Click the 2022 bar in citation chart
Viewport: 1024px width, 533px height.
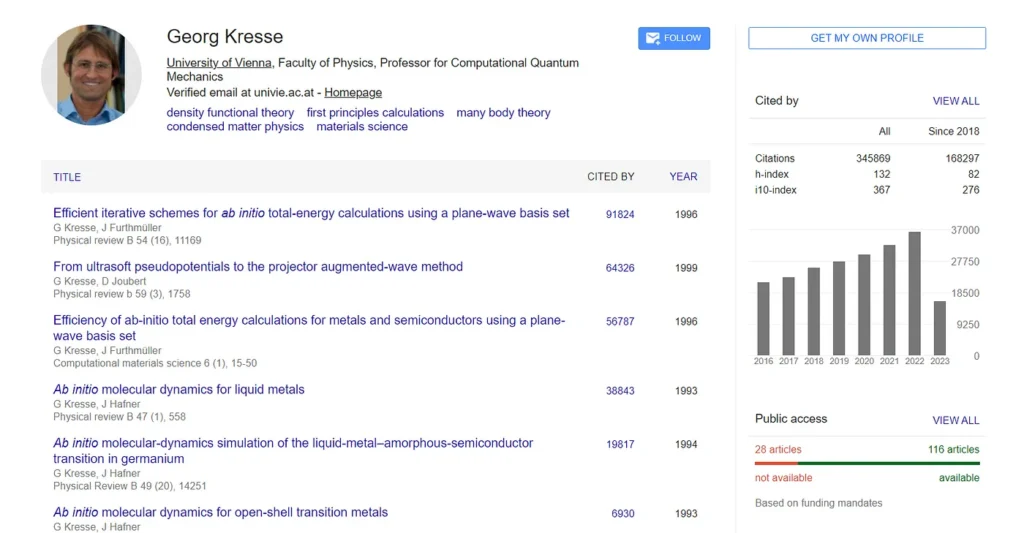click(914, 293)
